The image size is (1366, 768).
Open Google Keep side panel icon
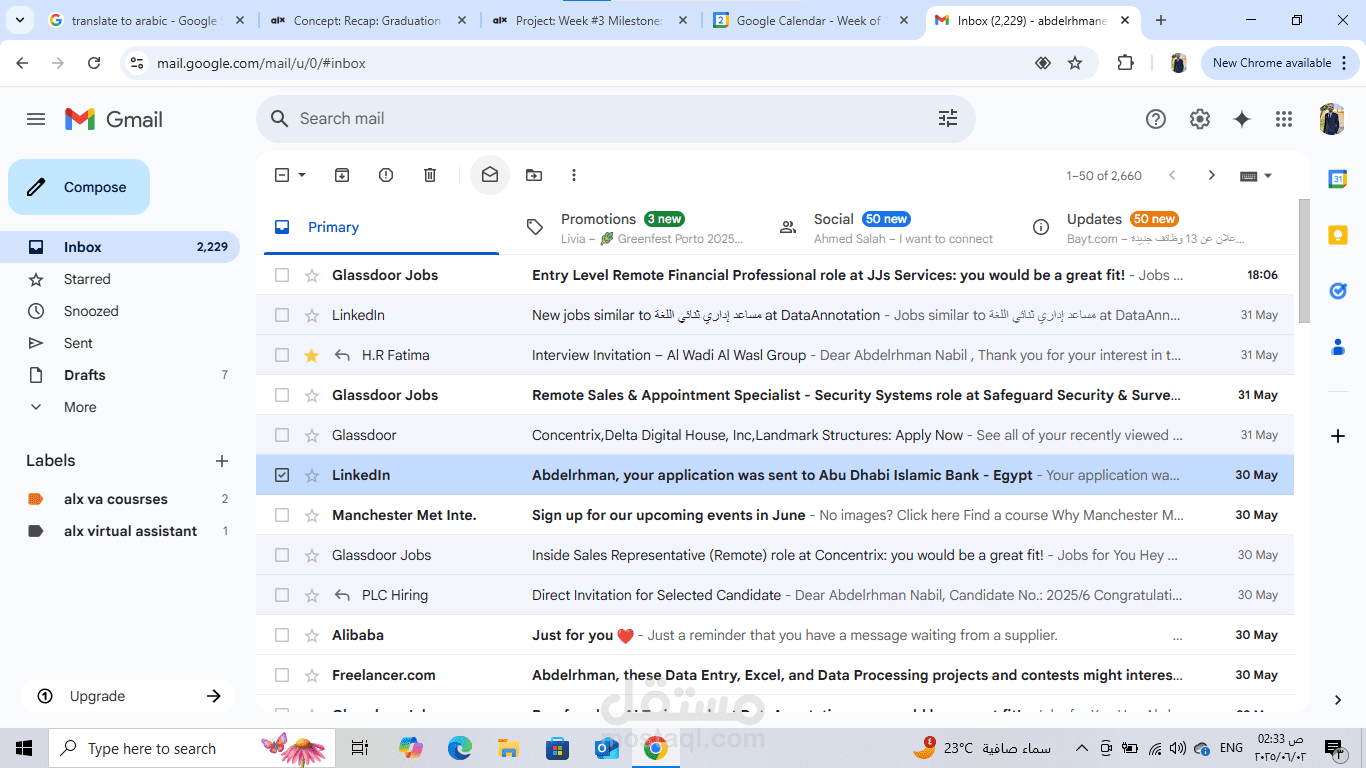coord(1338,235)
